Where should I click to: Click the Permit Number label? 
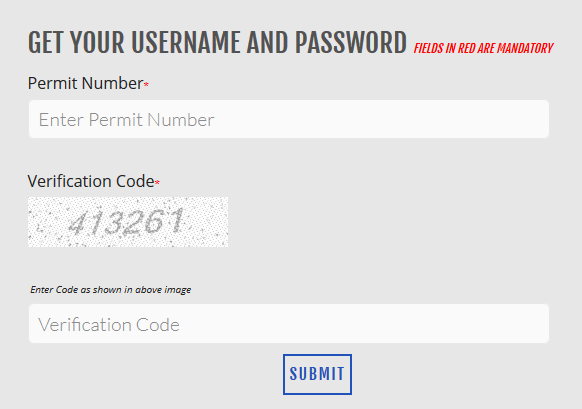point(85,83)
